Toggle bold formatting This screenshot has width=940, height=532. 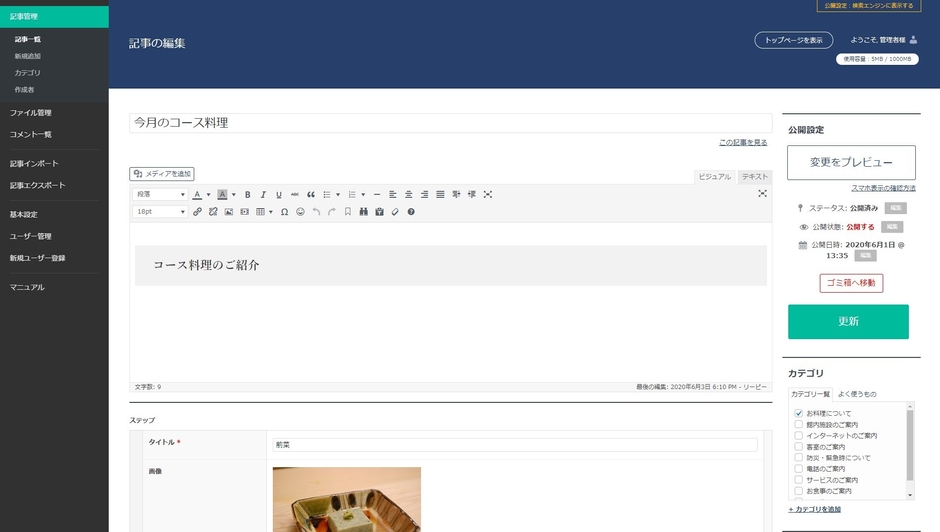247,194
